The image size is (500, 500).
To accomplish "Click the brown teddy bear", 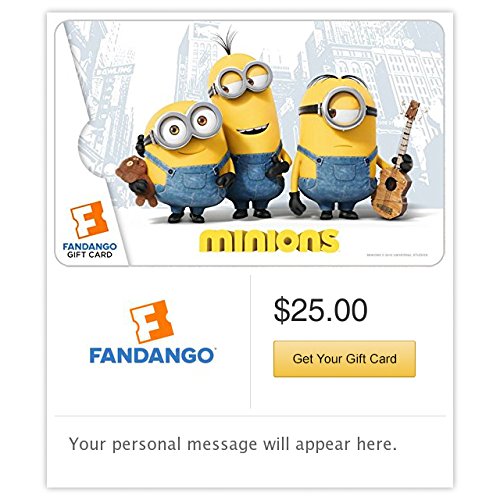I will click(x=137, y=181).
